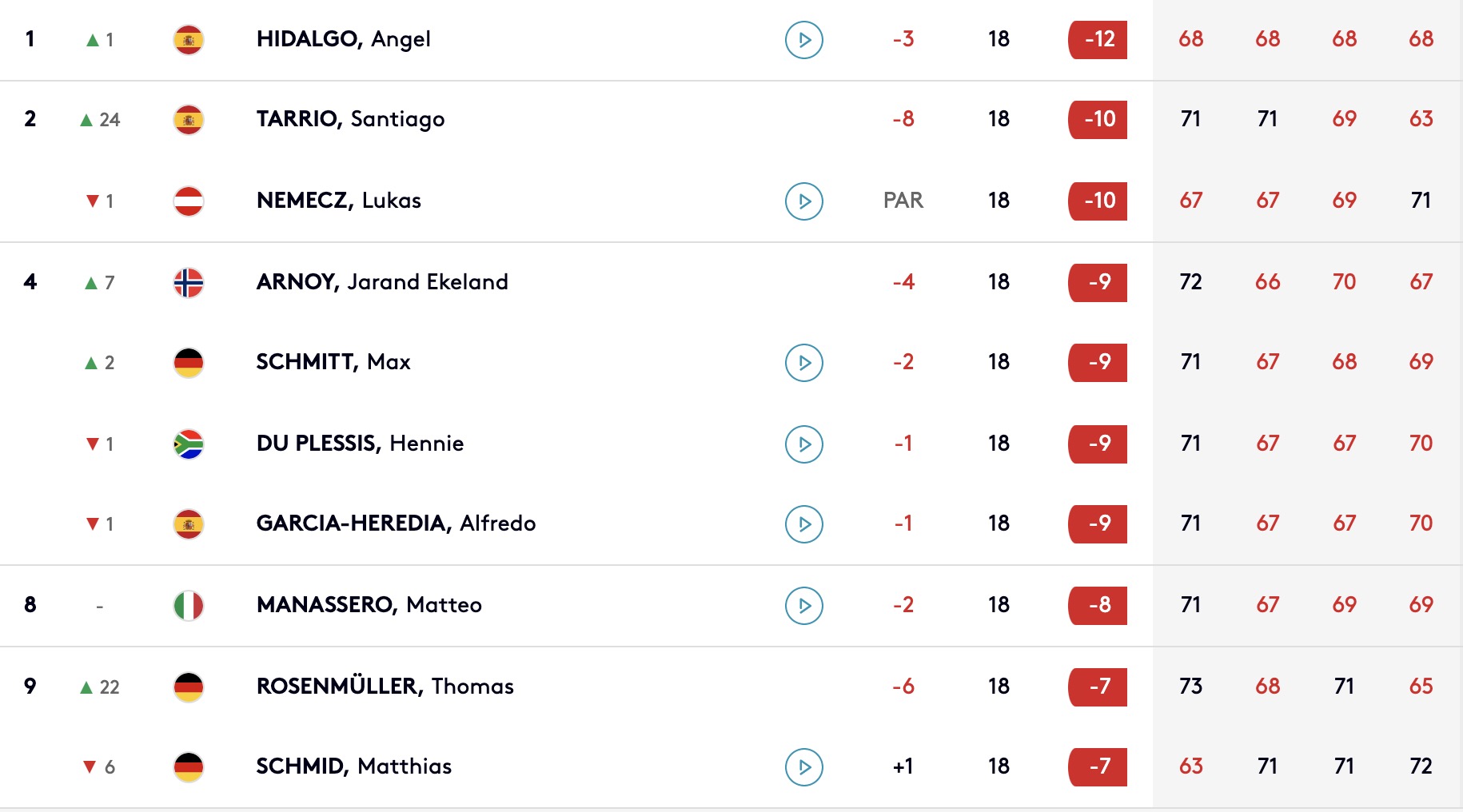Screen dimensions: 1463x812
Task: Click Max Schmitt's play circle icon
Action: 804,362
